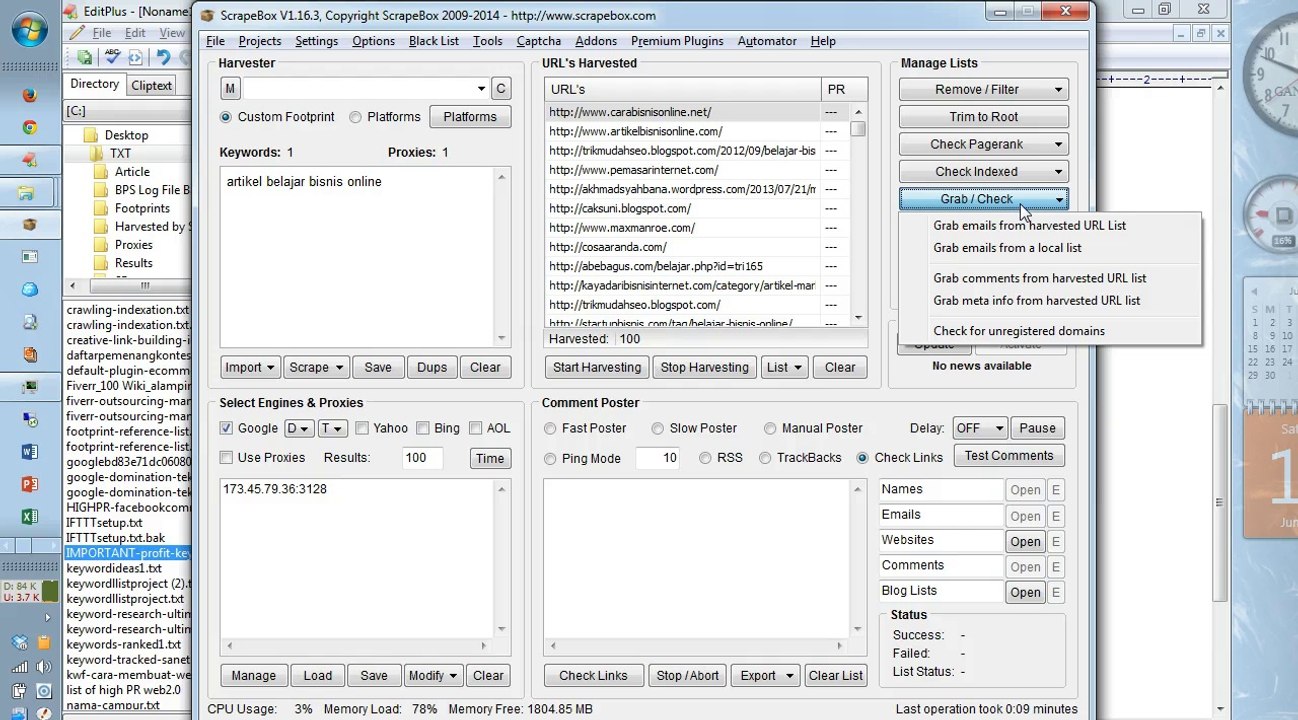Image resolution: width=1298 pixels, height=720 pixels.
Task: Click the M button beside Harvester field
Action: tap(230, 89)
